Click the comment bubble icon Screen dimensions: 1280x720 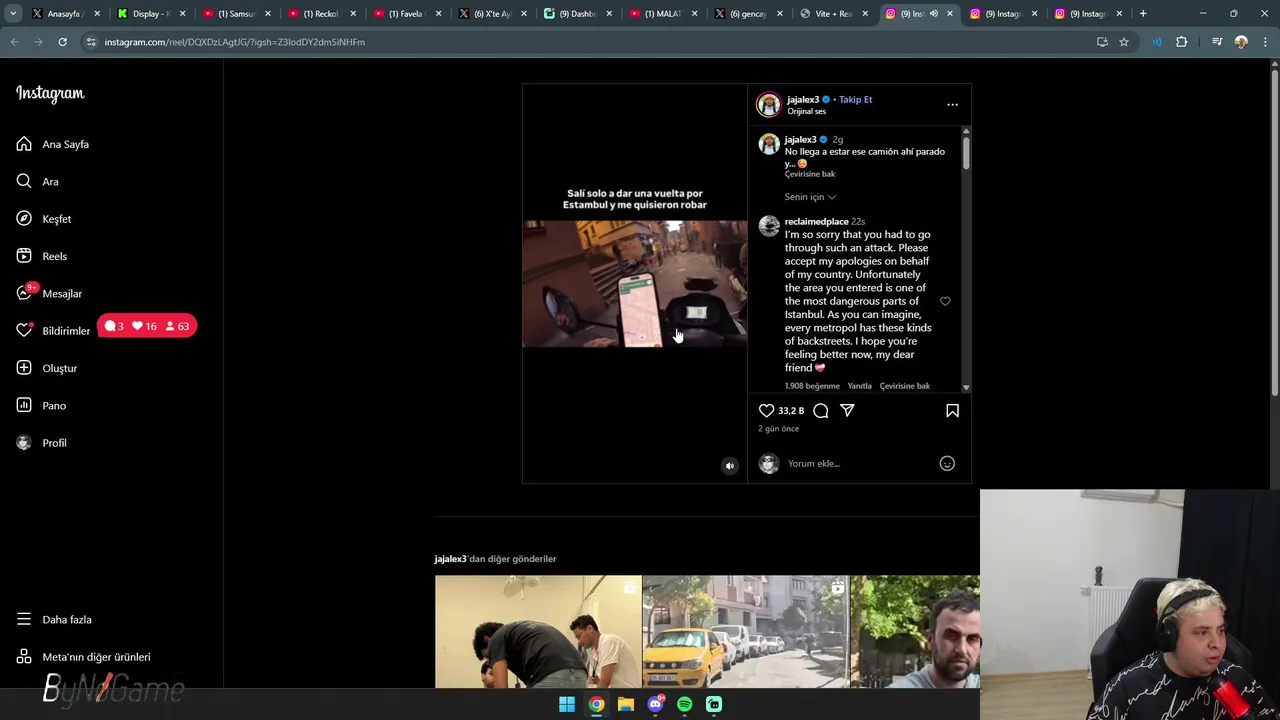[821, 410]
